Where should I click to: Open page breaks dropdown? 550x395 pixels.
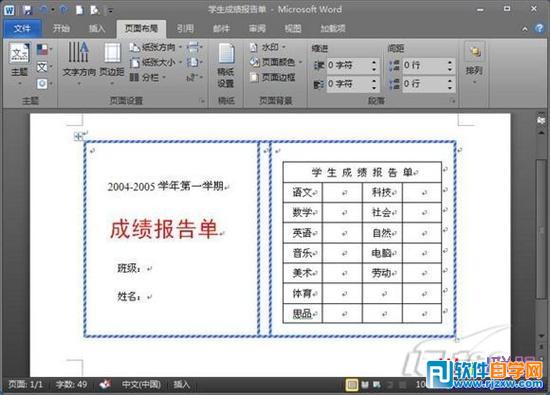coord(195,47)
